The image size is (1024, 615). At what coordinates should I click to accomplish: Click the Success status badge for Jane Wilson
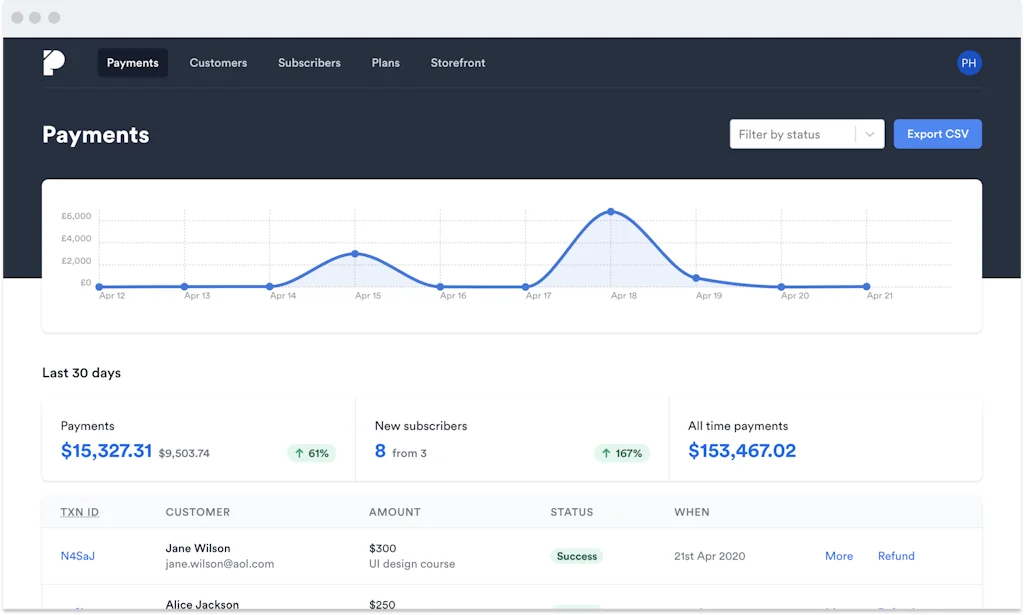coord(576,556)
